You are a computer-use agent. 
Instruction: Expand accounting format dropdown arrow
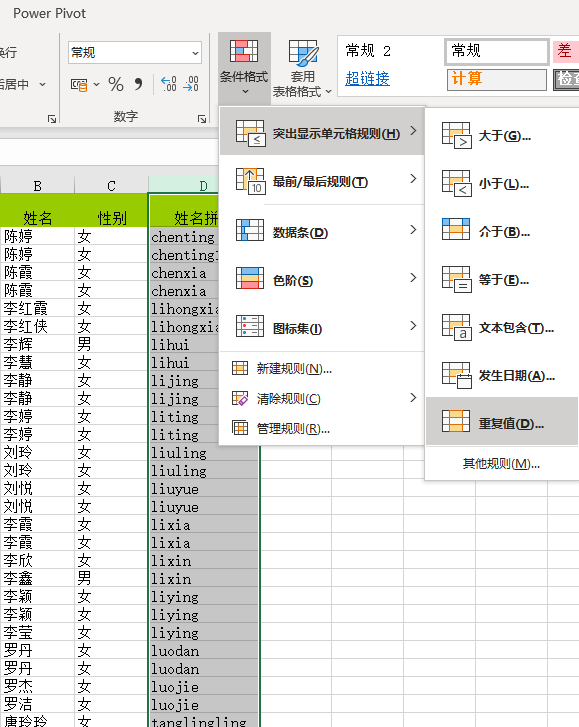coord(96,84)
